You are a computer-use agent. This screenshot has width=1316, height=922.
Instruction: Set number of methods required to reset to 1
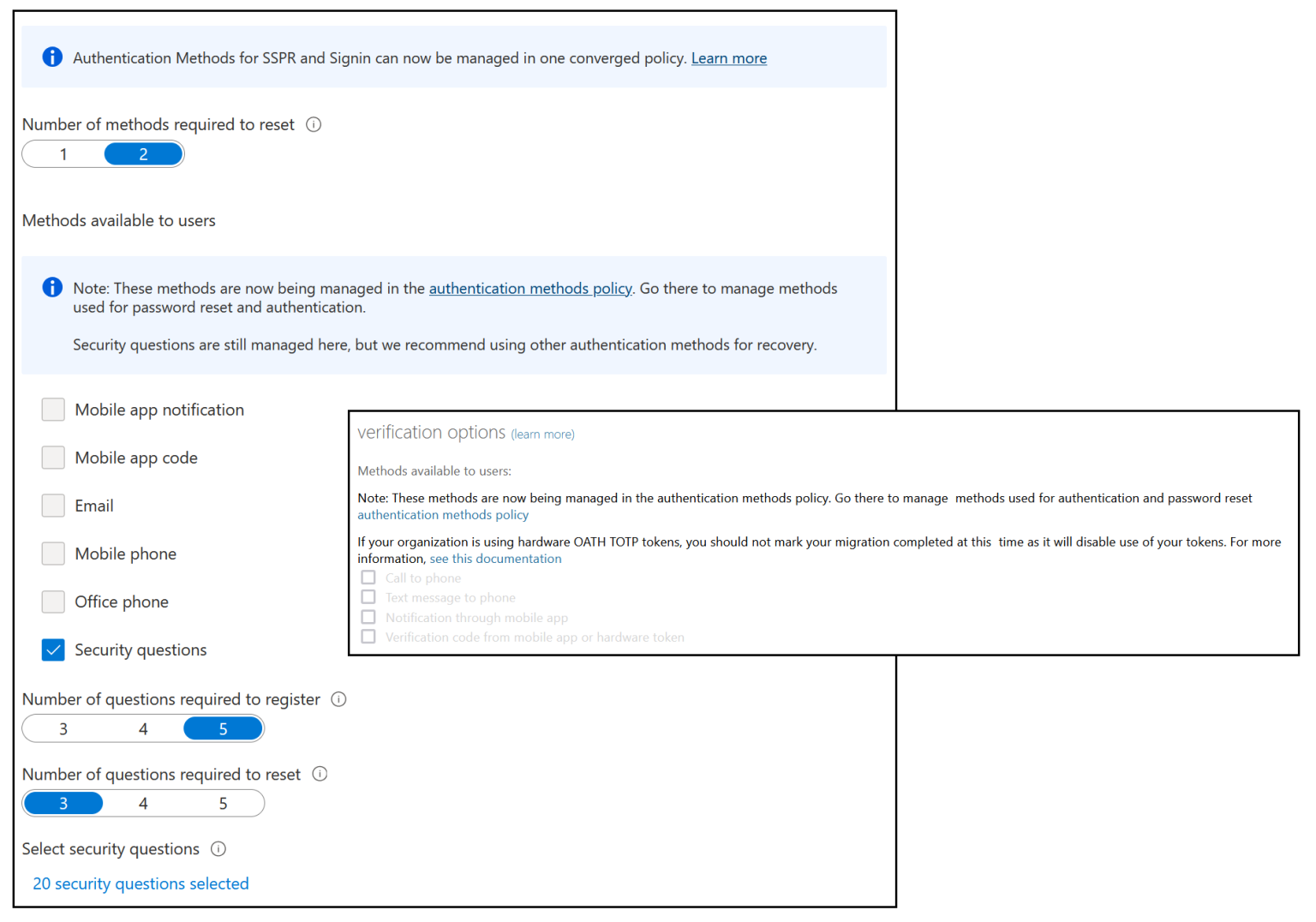(x=63, y=153)
